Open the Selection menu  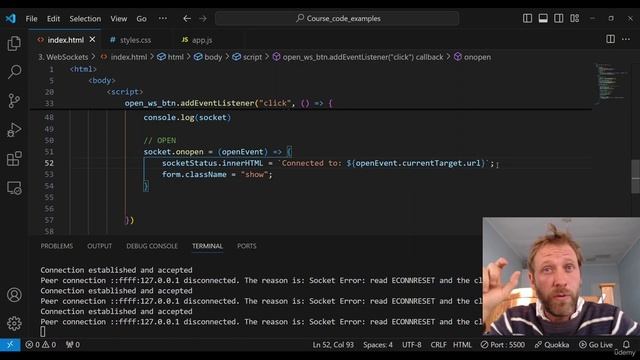click(x=85, y=19)
